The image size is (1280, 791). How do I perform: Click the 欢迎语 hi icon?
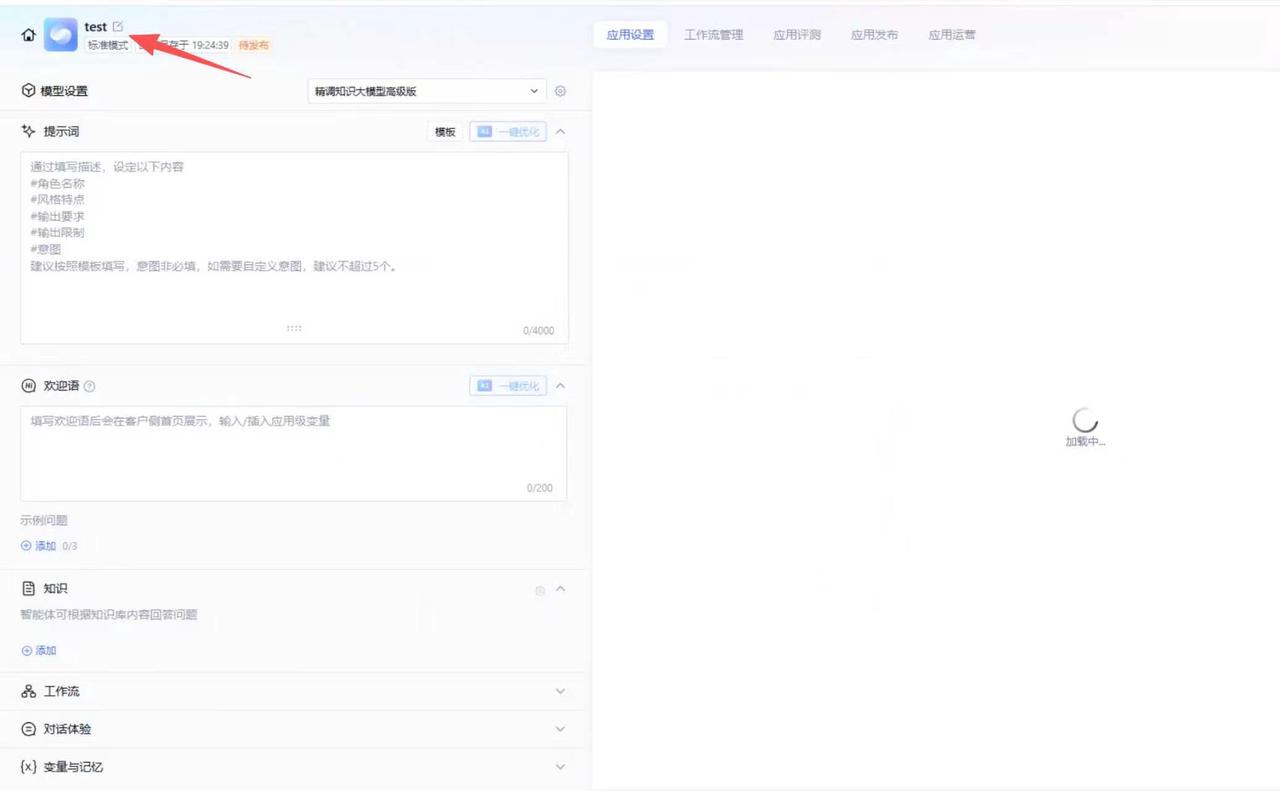pyautogui.click(x=28, y=386)
